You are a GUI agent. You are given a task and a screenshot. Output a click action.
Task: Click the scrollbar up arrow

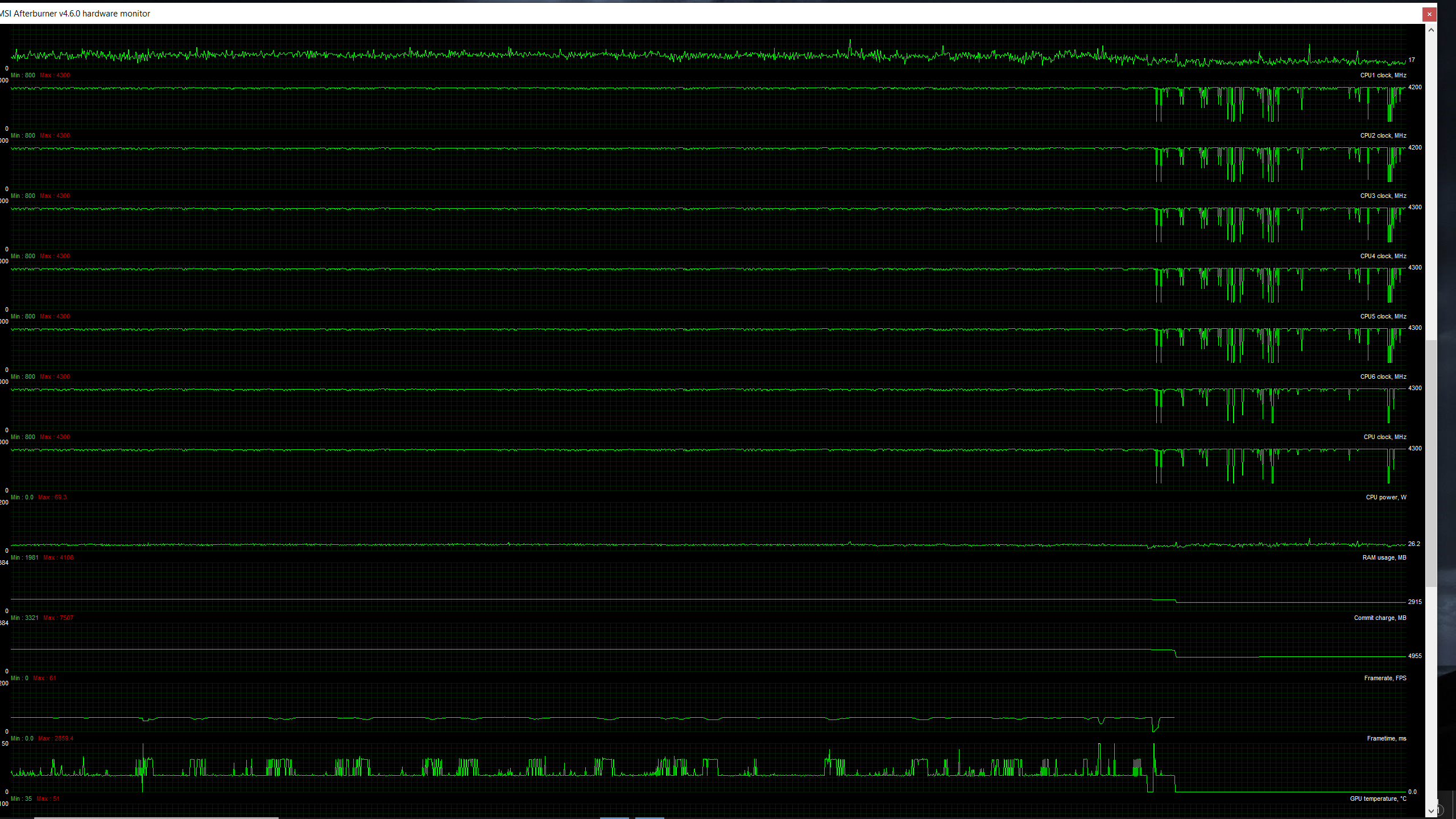point(1431,30)
